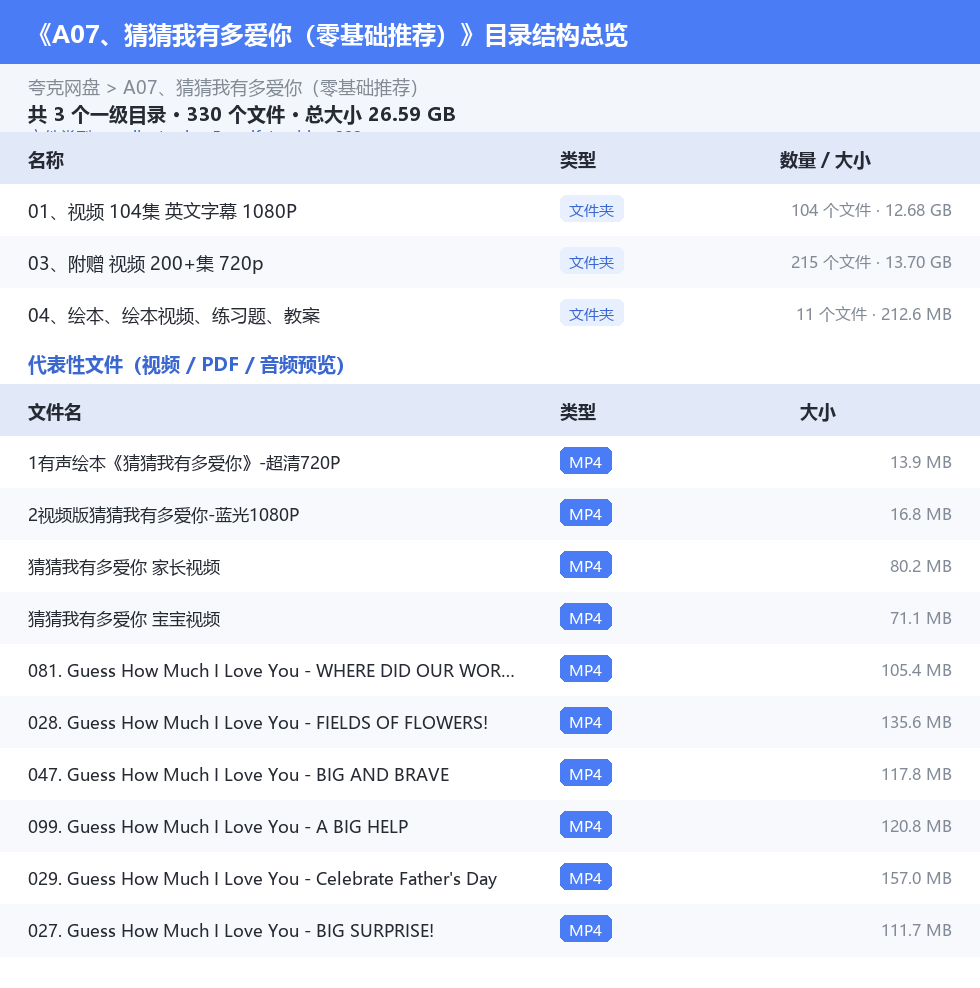Open file 099. A BIG HELP
This screenshot has height=988, width=980.
coord(218,827)
